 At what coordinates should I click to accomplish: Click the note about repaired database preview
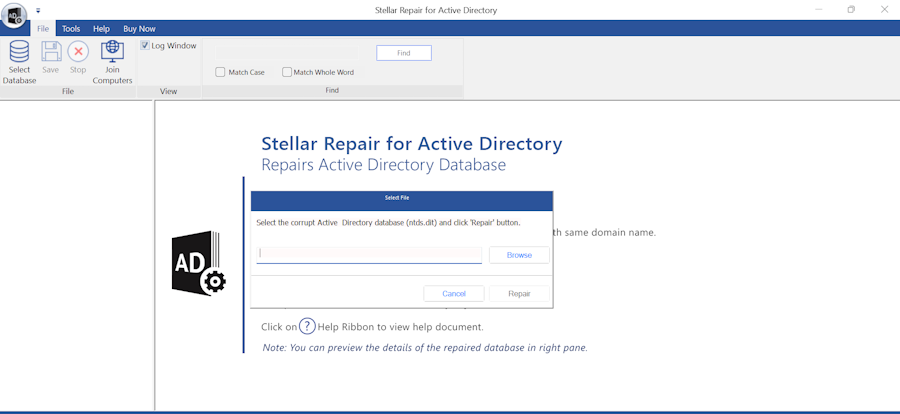425,347
